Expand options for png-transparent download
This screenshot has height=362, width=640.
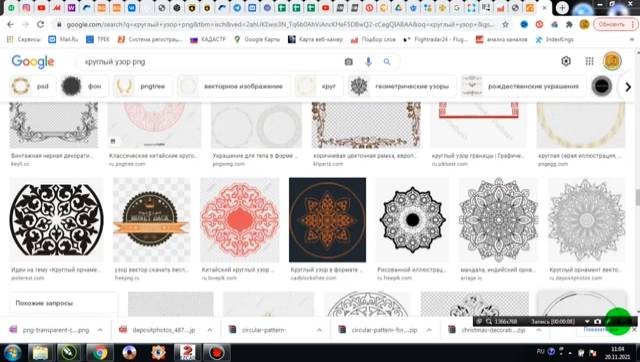[x=100, y=330]
